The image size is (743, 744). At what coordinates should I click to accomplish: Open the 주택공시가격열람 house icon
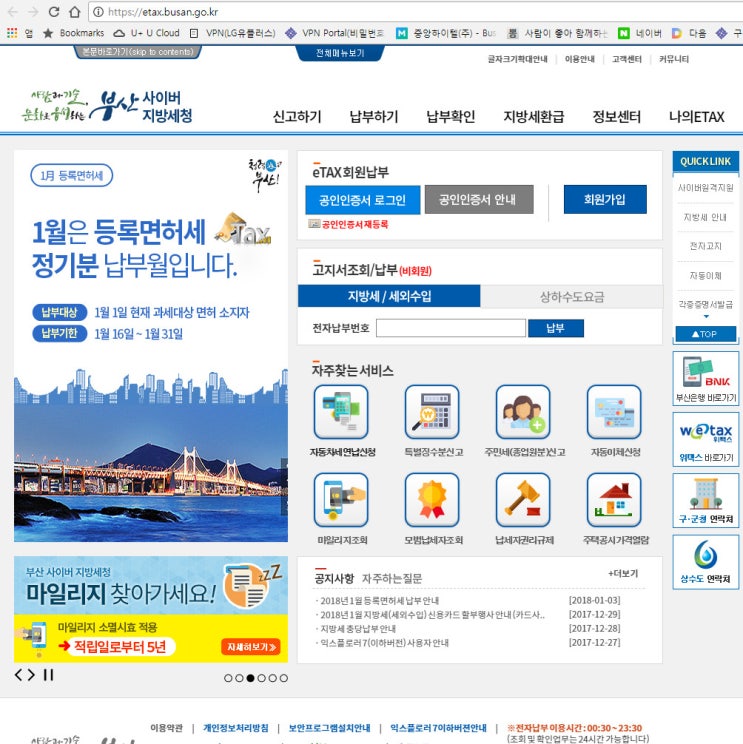point(614,500)
